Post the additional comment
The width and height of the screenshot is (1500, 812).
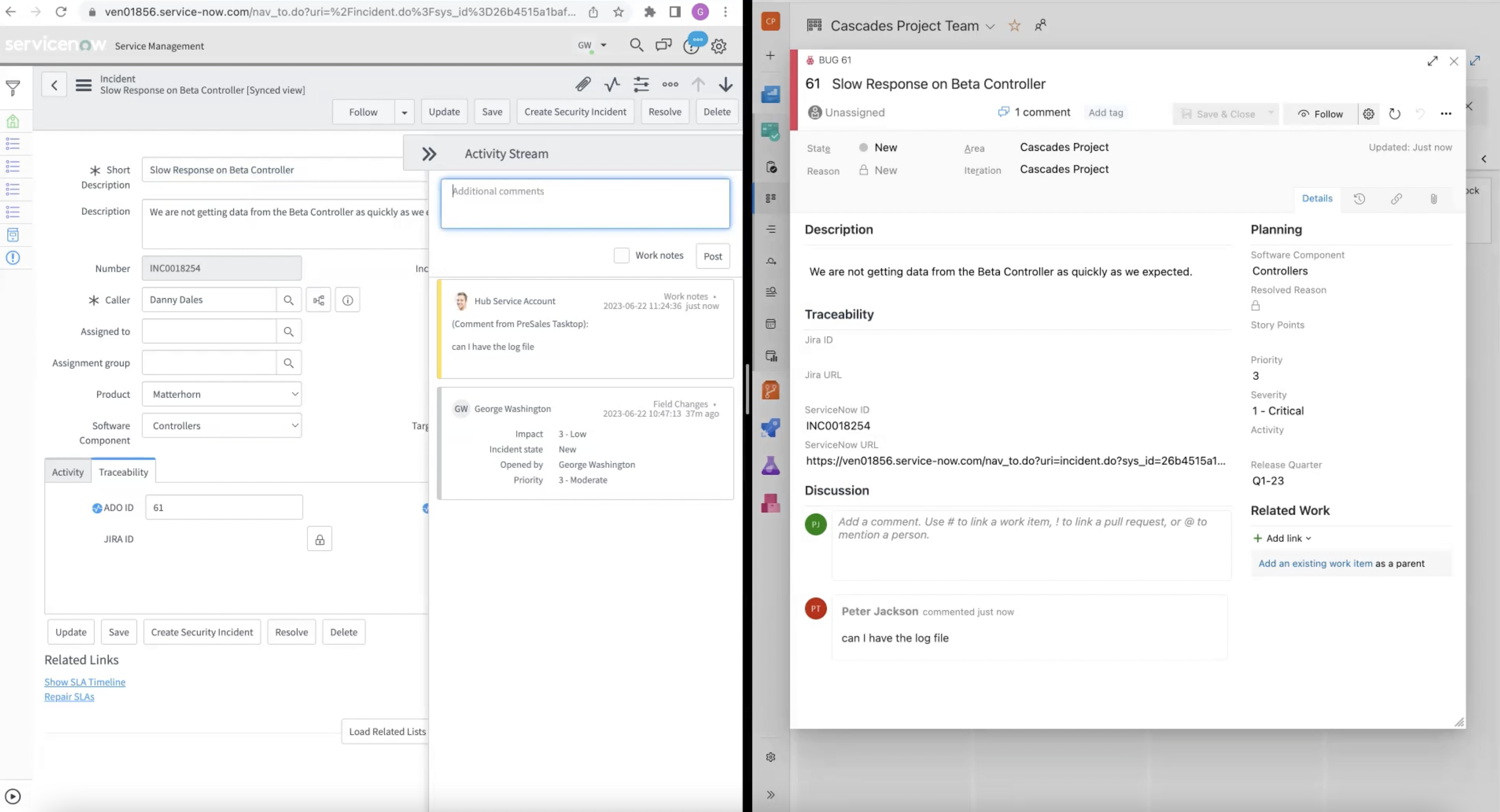coord(713,256)
